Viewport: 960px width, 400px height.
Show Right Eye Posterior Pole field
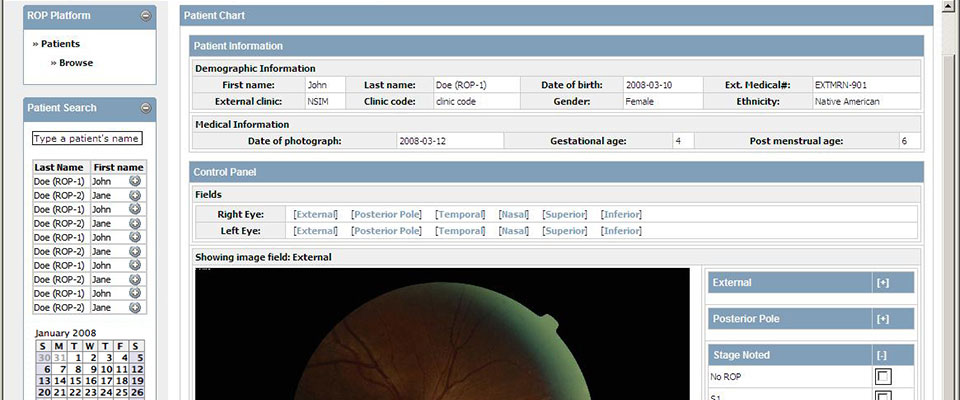click(x=386, y=214)
